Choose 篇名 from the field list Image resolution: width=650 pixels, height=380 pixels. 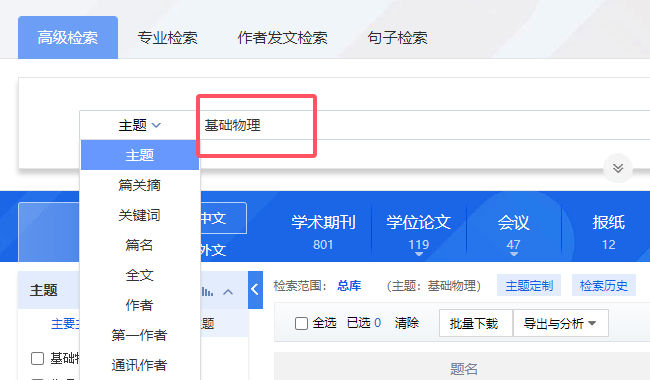pos(140,245)
